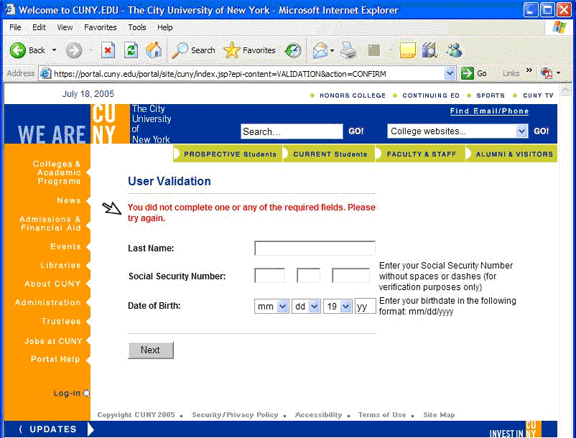Open the Continuing Ed link
This screenshot has height=438, width=576.
(431, 96)
